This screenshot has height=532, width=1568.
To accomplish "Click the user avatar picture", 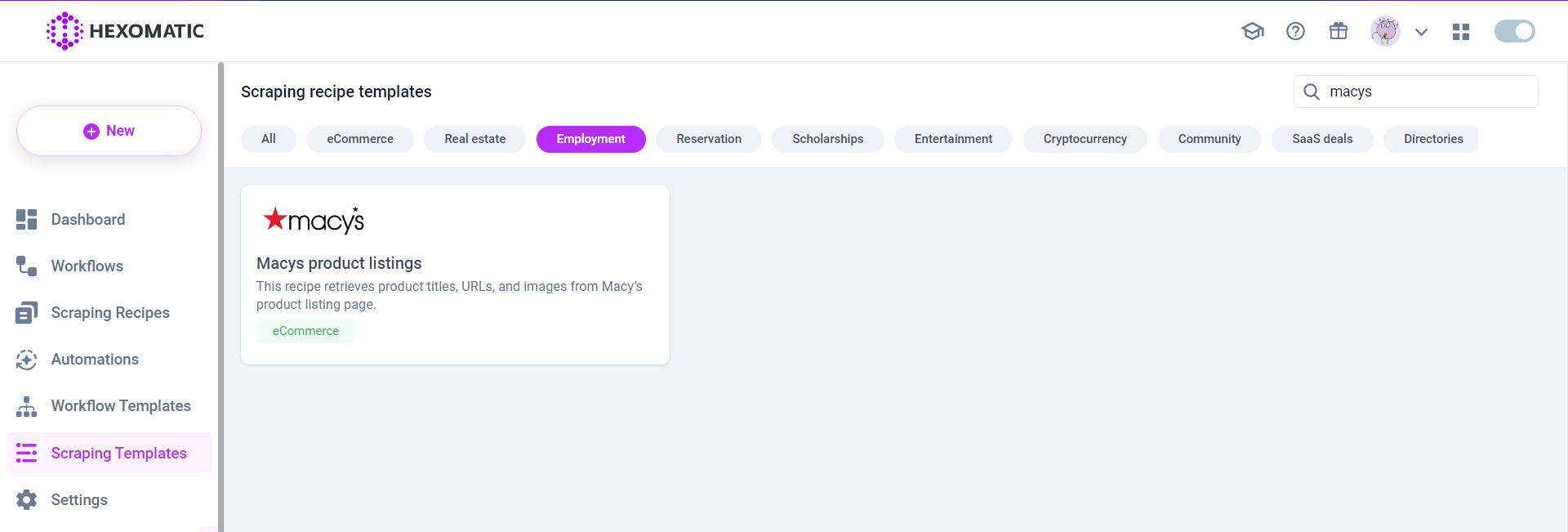I will (1385, 31).
